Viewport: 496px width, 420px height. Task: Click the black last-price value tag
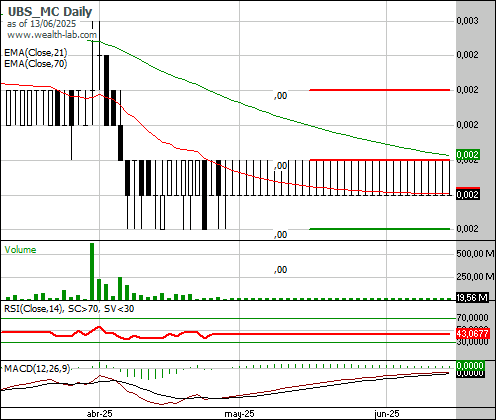[x=468, y=194]
